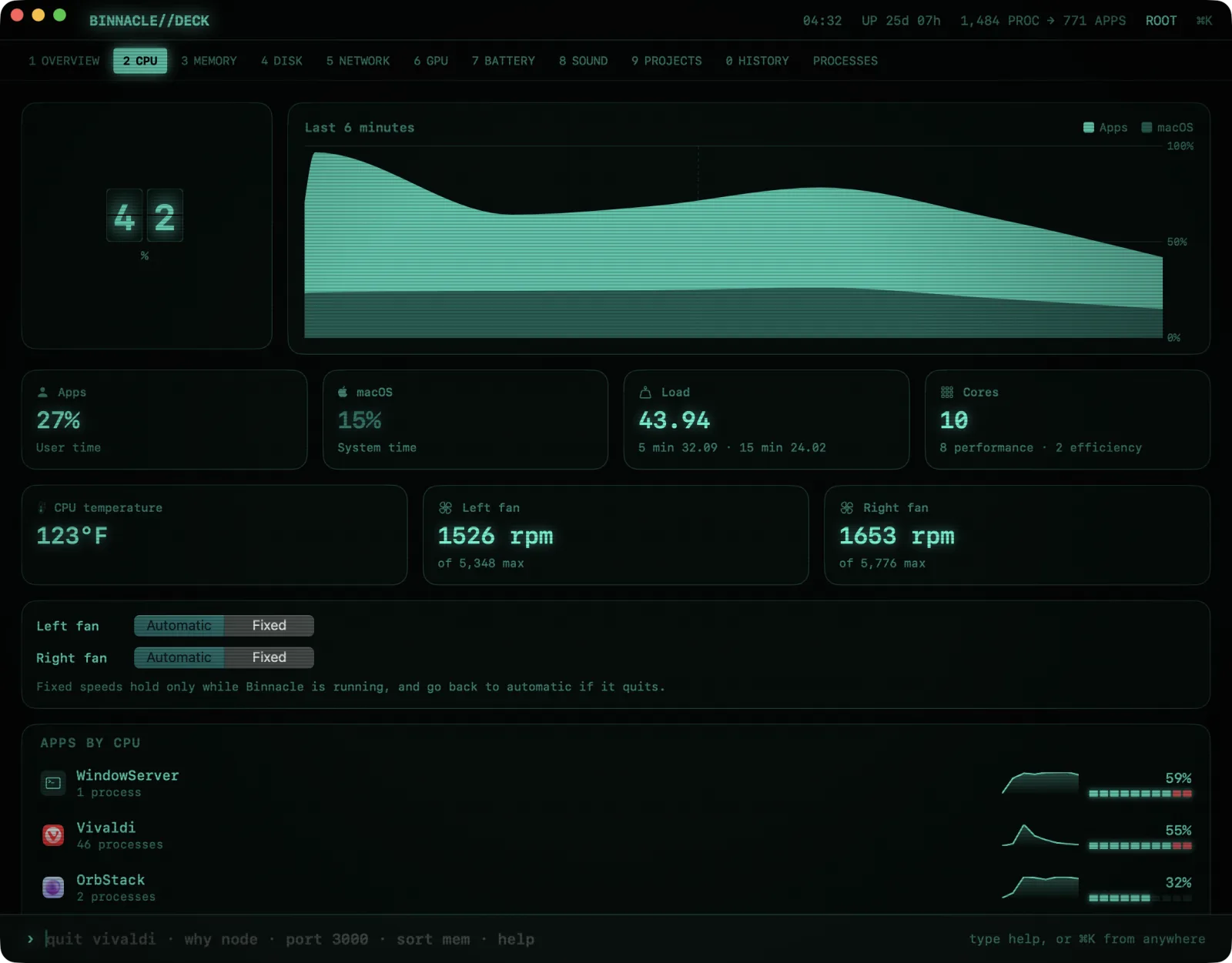This screenshot has height=963, width=1232.
Task: Set Right fan to Automatic
Action: coord(179,657)
